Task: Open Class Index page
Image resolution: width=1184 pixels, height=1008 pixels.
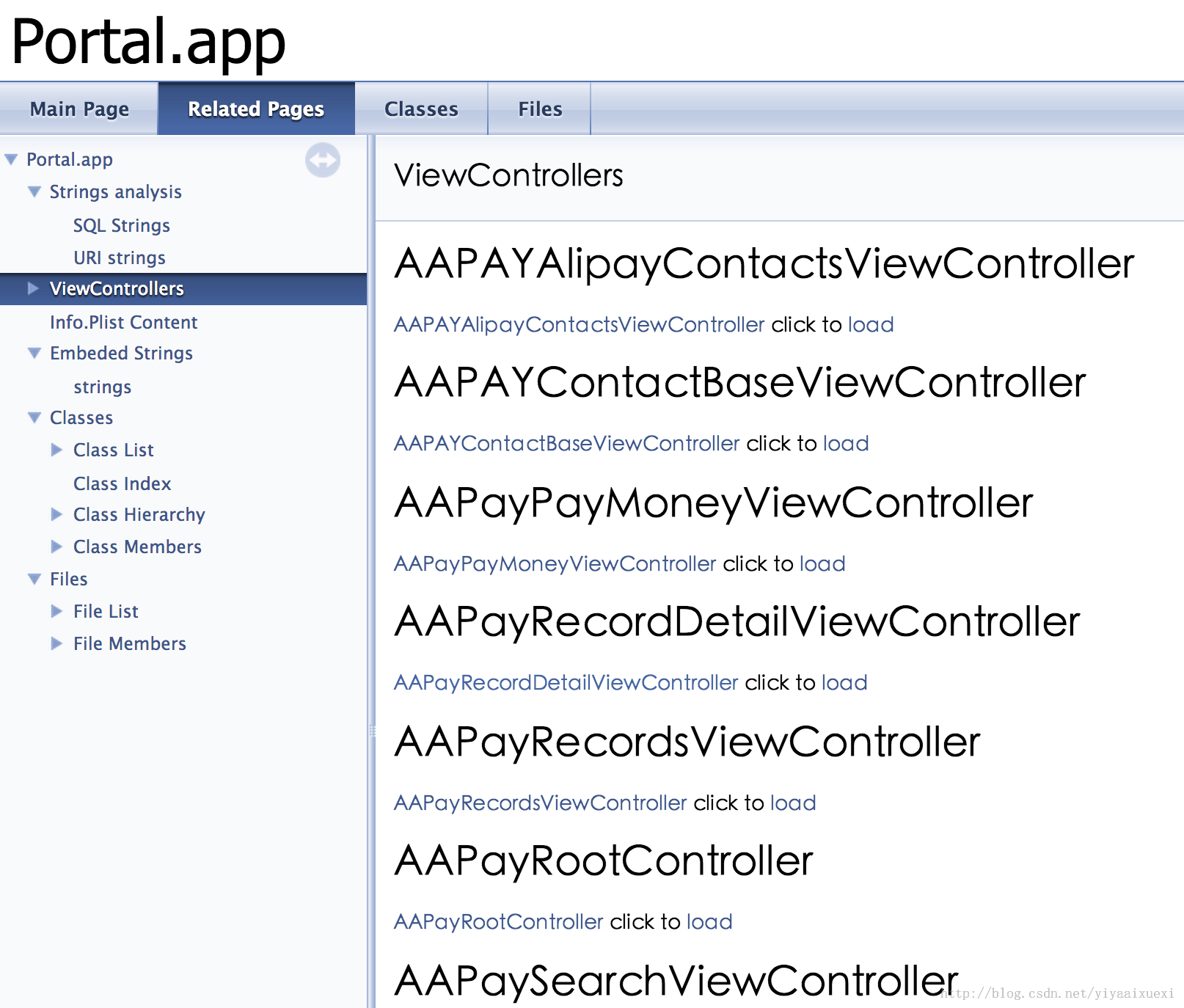Action: pyautogui.click(x=123, y=483)
